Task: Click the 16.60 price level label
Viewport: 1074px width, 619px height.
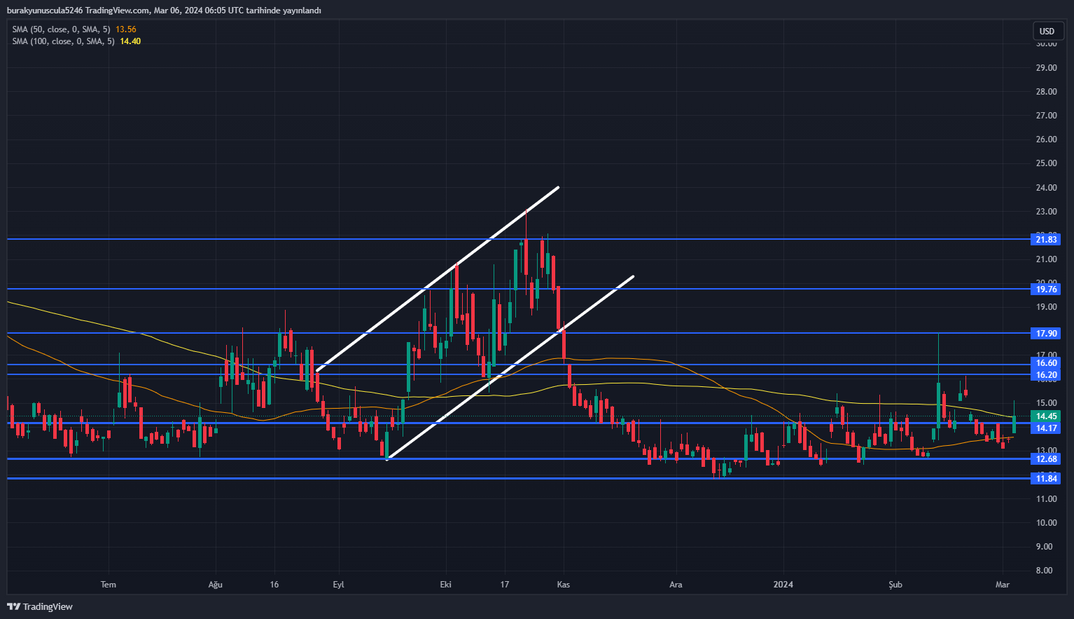Action: click(1046, 364)
